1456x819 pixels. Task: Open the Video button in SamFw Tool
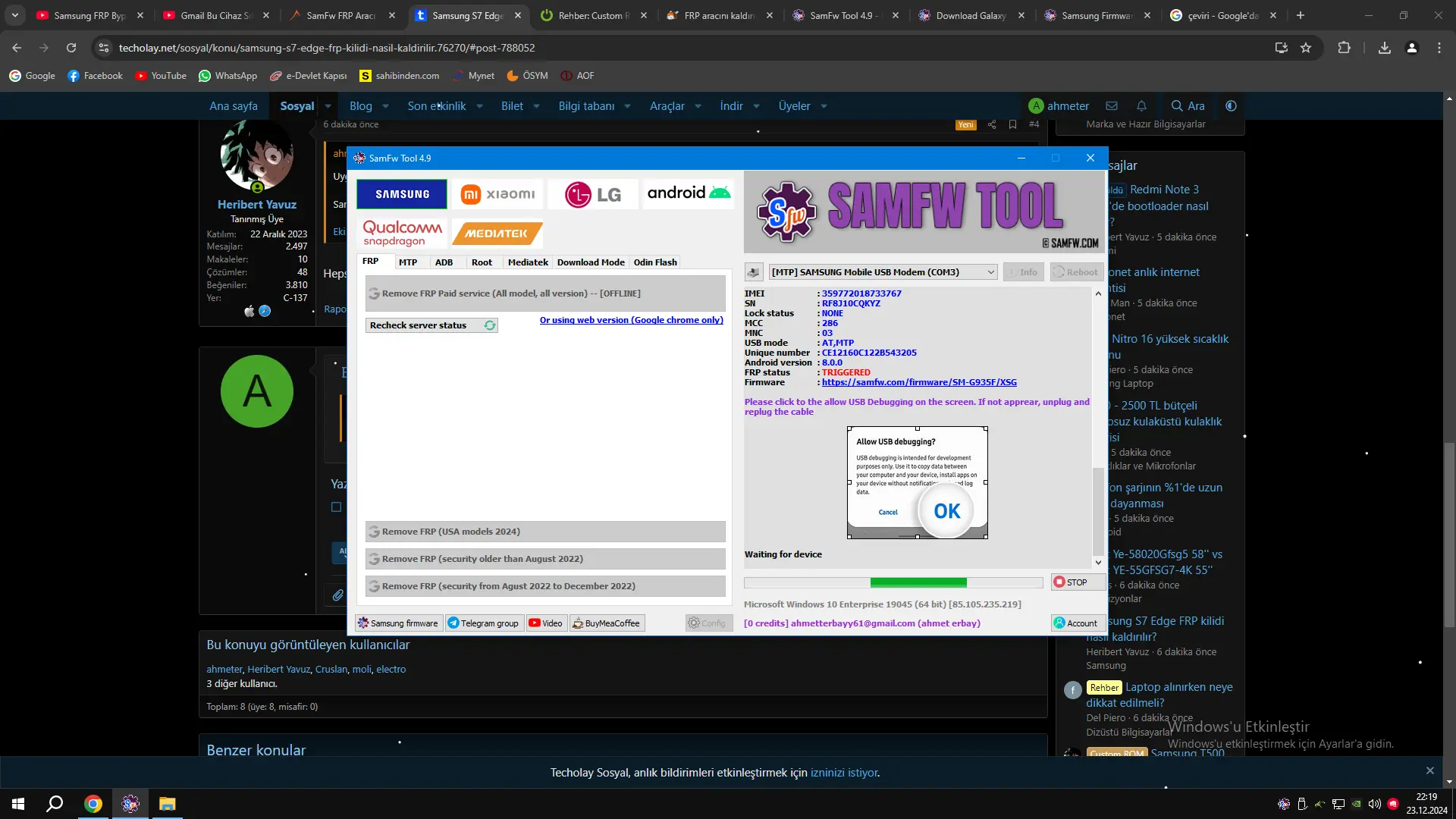click(x=546, y=623)
